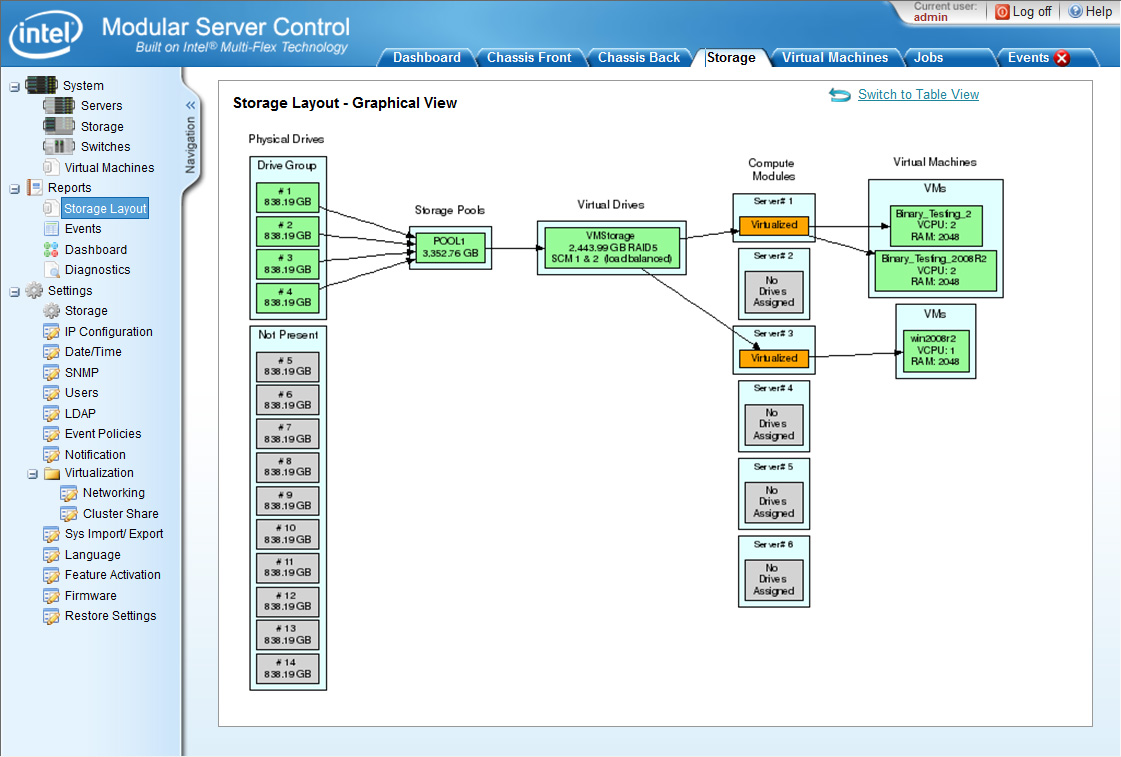Click the SNMP settings icon
The image size is (1121, 757).
coord(51,372)
